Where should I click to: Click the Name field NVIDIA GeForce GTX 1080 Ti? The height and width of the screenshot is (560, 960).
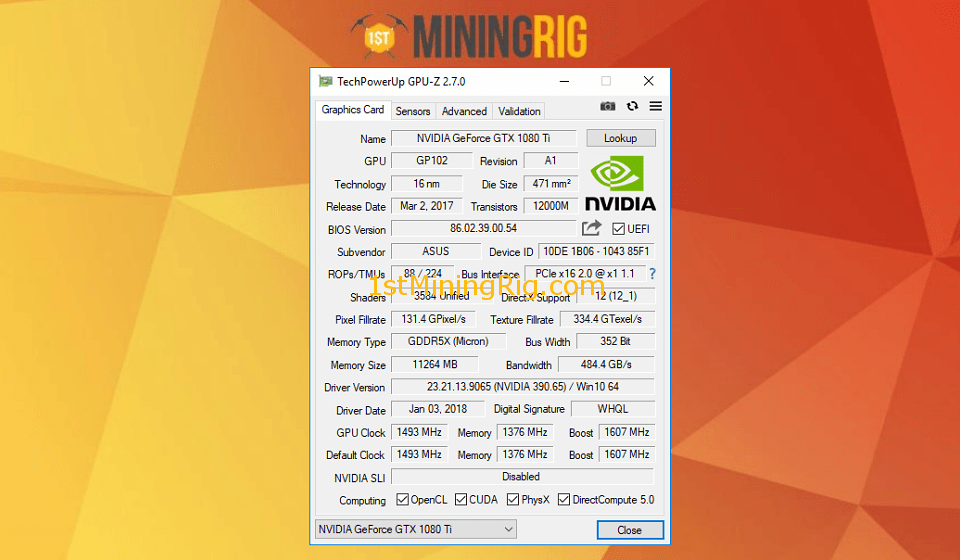(484, 138)
